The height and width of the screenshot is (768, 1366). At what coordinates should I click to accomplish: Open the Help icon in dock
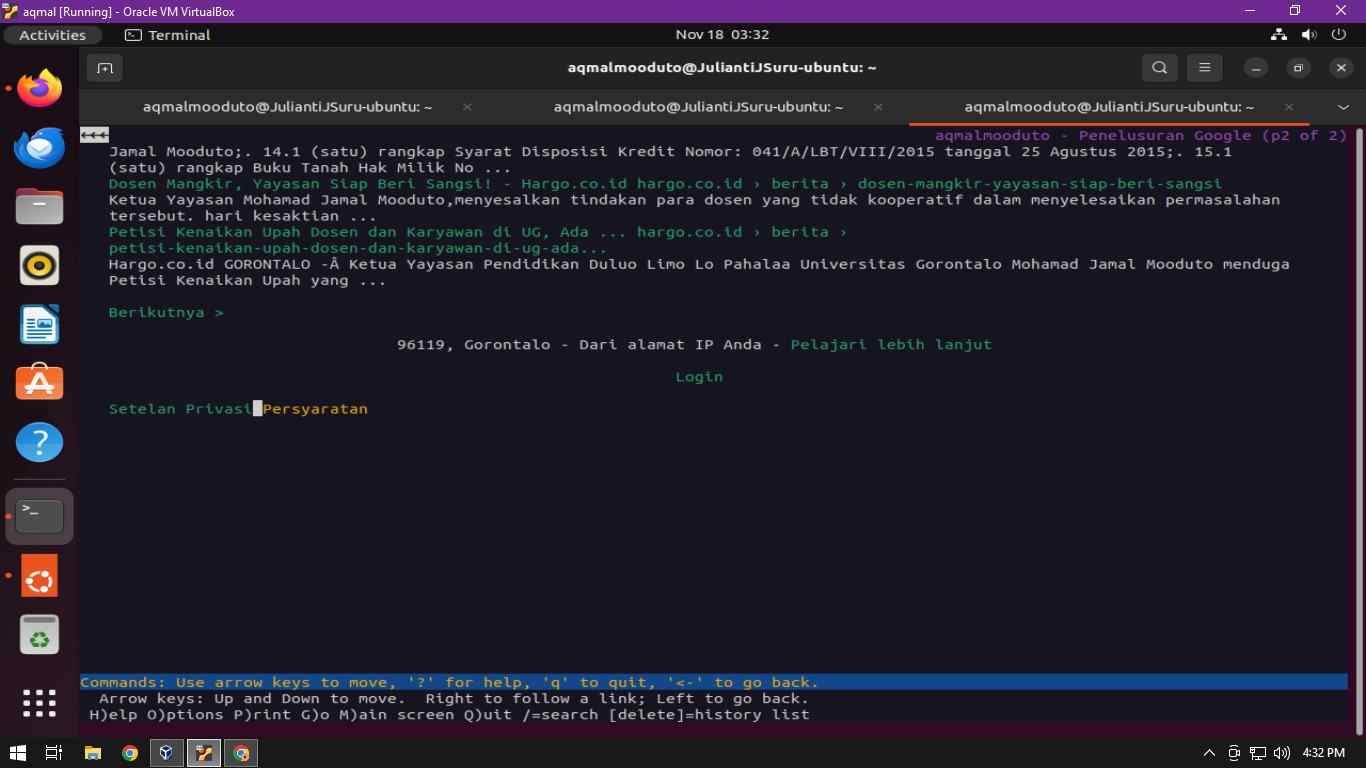(x=40, y=442)
